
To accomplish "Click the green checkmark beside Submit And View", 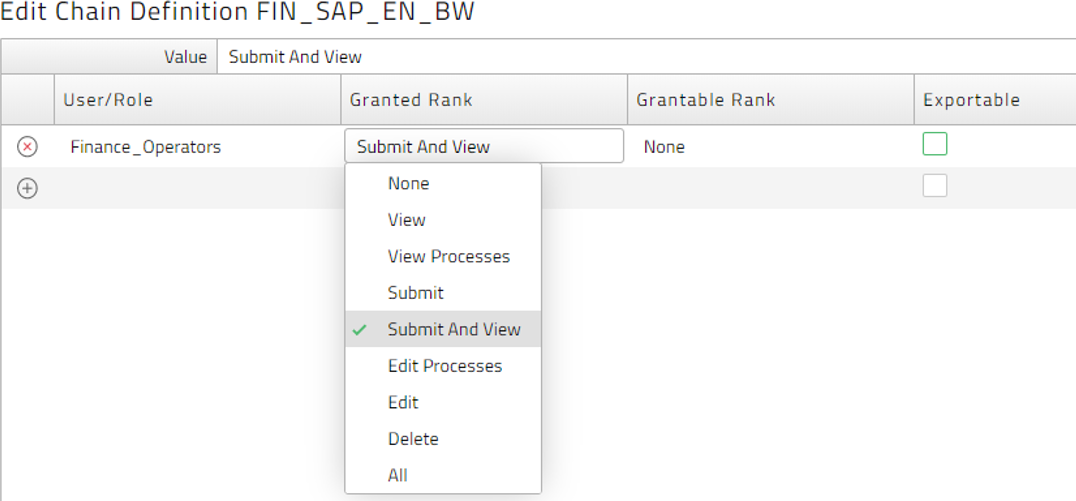I will pos(359,330).
